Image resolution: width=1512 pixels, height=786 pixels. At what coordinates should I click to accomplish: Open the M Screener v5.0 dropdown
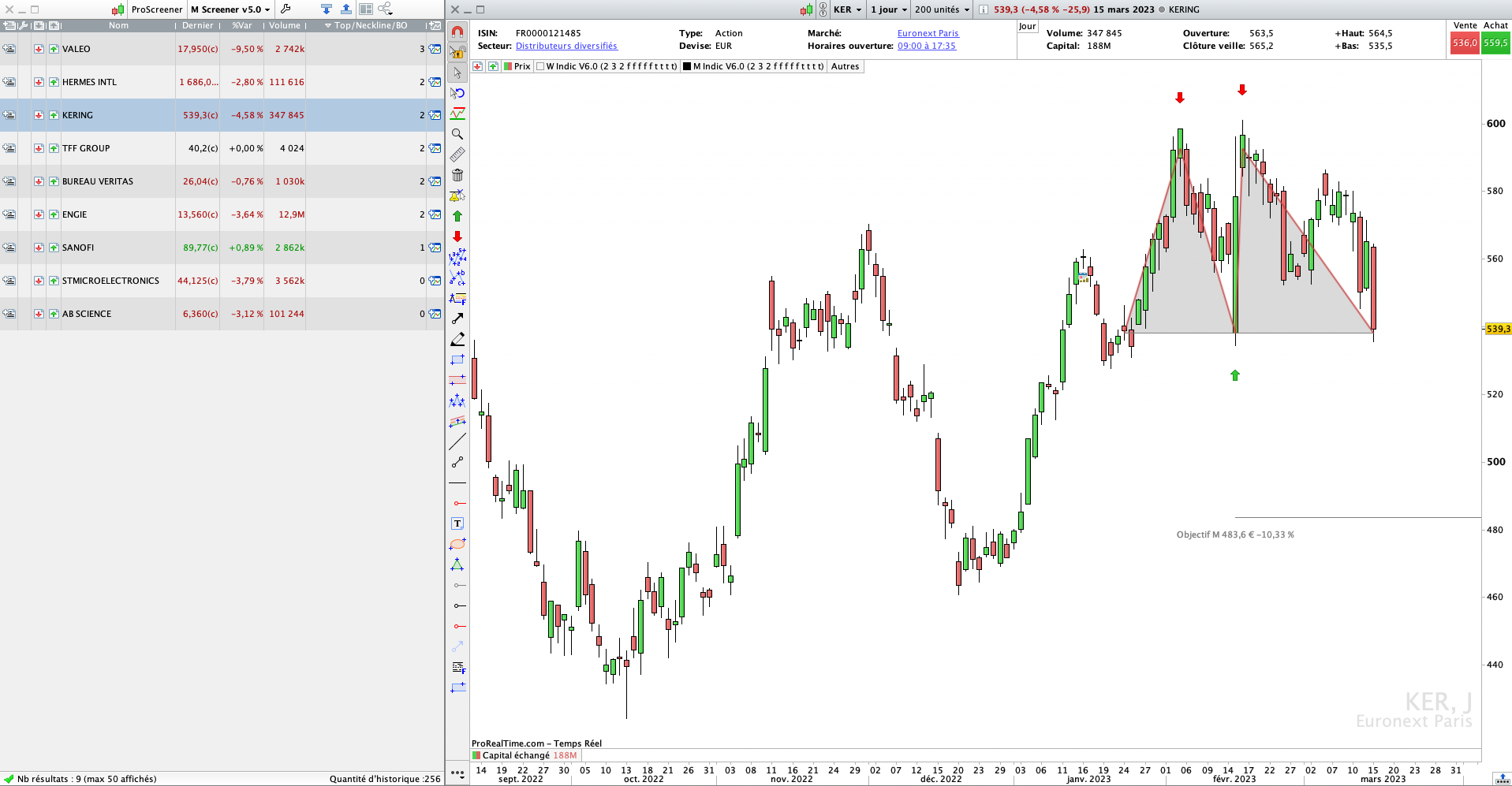coord(230,9)
